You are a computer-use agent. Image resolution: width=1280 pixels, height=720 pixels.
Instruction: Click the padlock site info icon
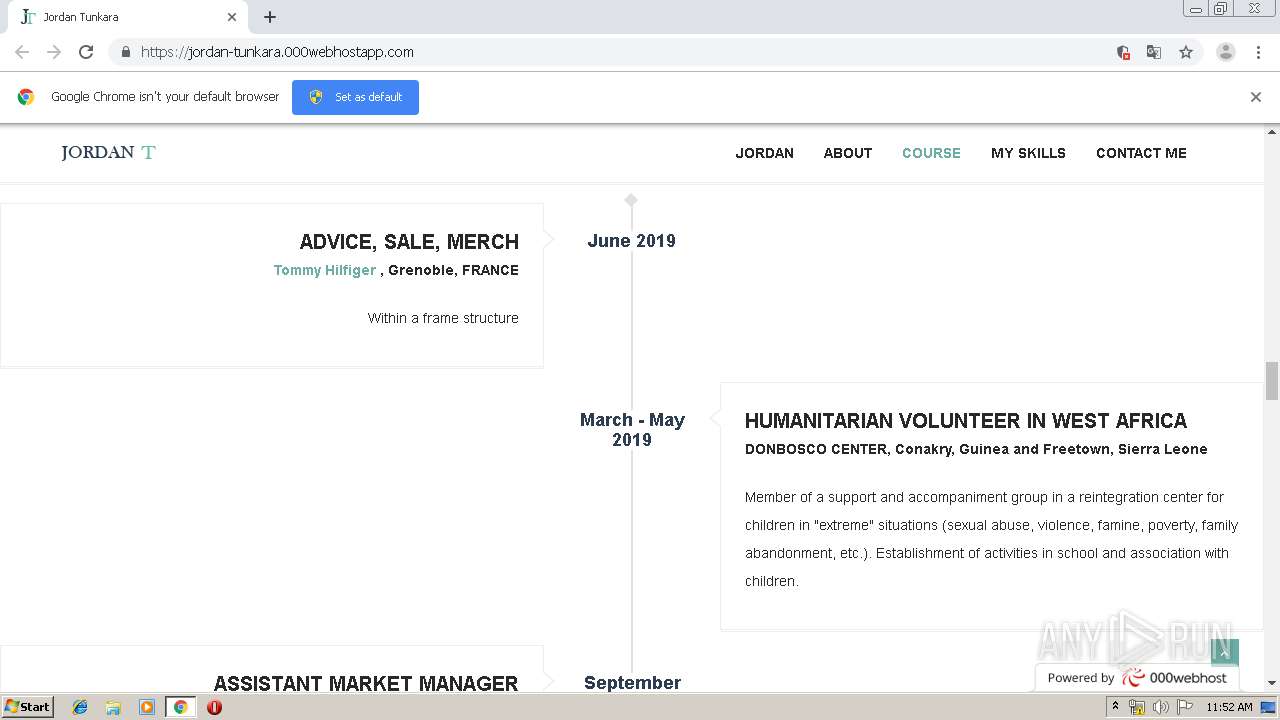[x=125, y=52]
